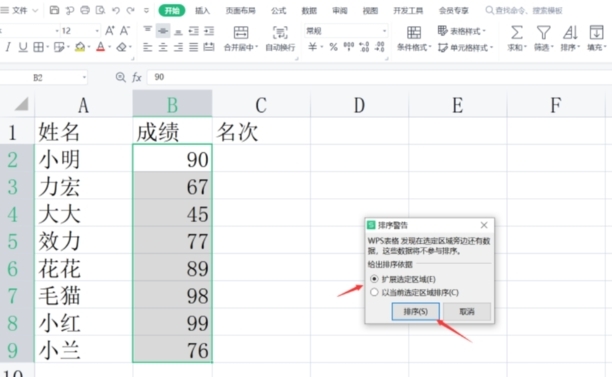Open the font size dropdown showing 12
612x377 pixels.
pos(97,30)
